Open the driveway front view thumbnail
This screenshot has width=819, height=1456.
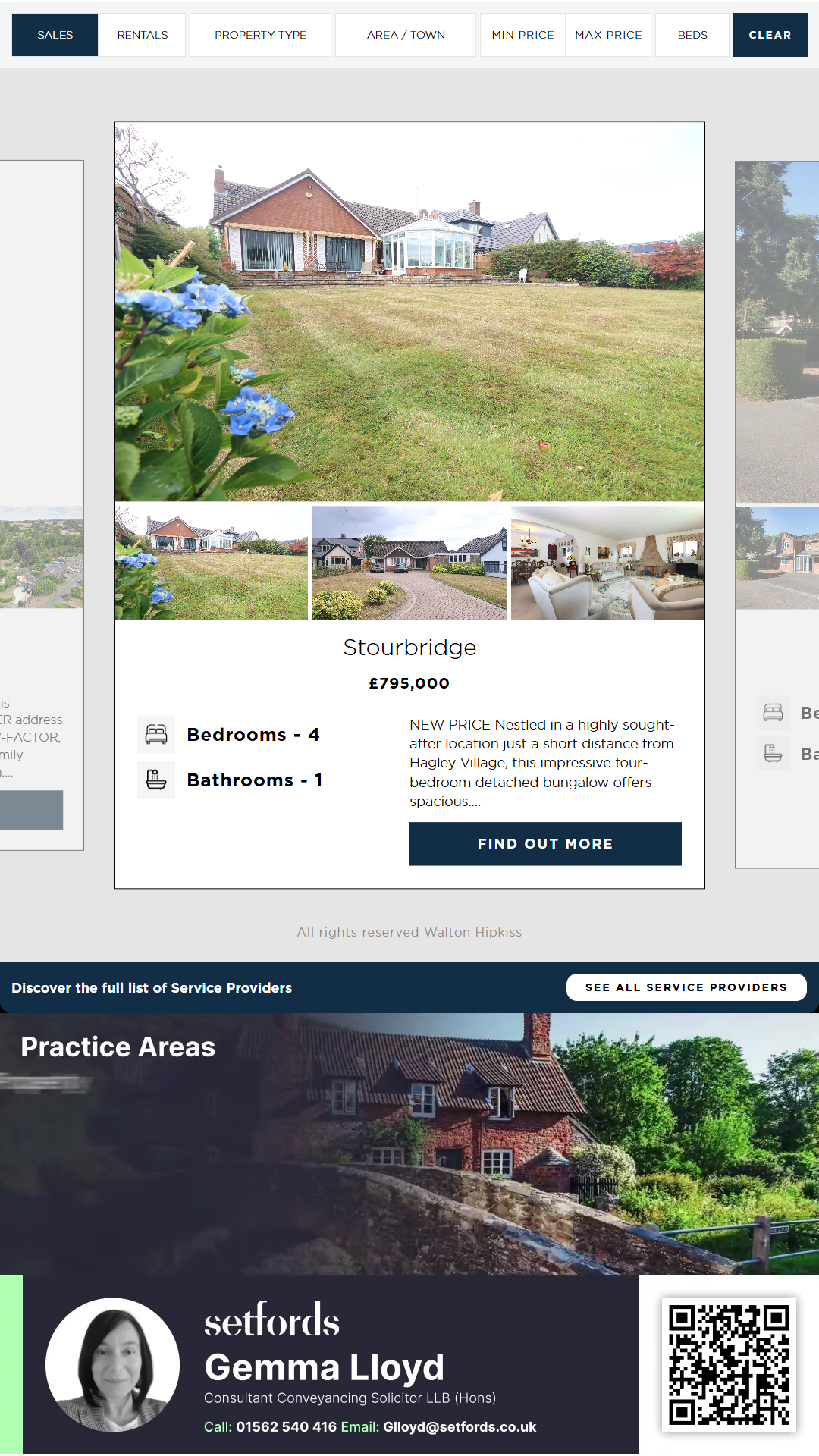pos(409,563)
